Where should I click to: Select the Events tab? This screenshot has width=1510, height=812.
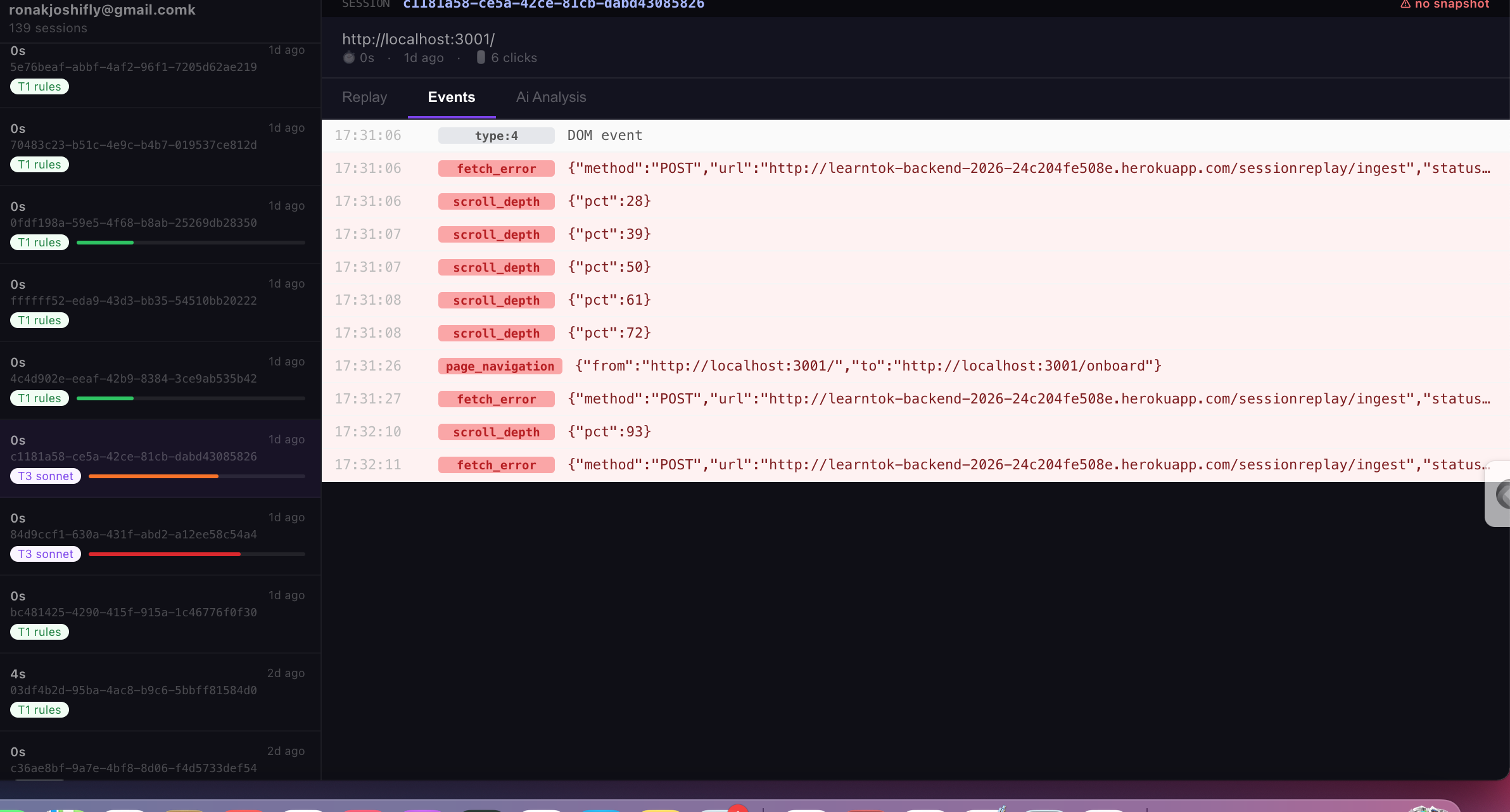pos(451,97)
